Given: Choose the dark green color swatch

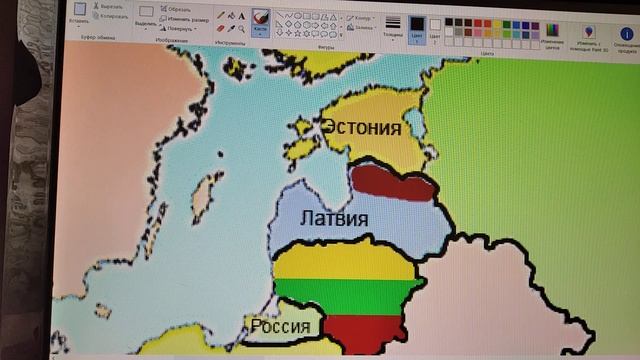Looking at the screenshot, I should (x=507, y=24).
